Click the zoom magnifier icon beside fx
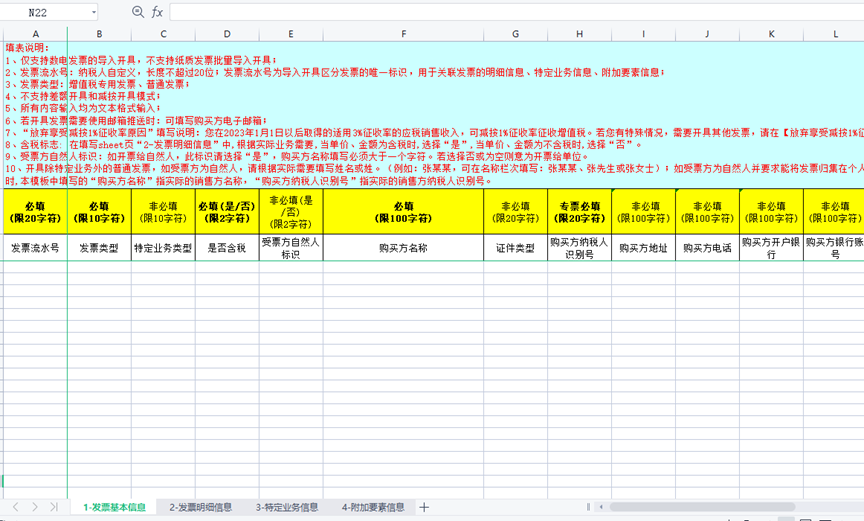 coord(138,12)
